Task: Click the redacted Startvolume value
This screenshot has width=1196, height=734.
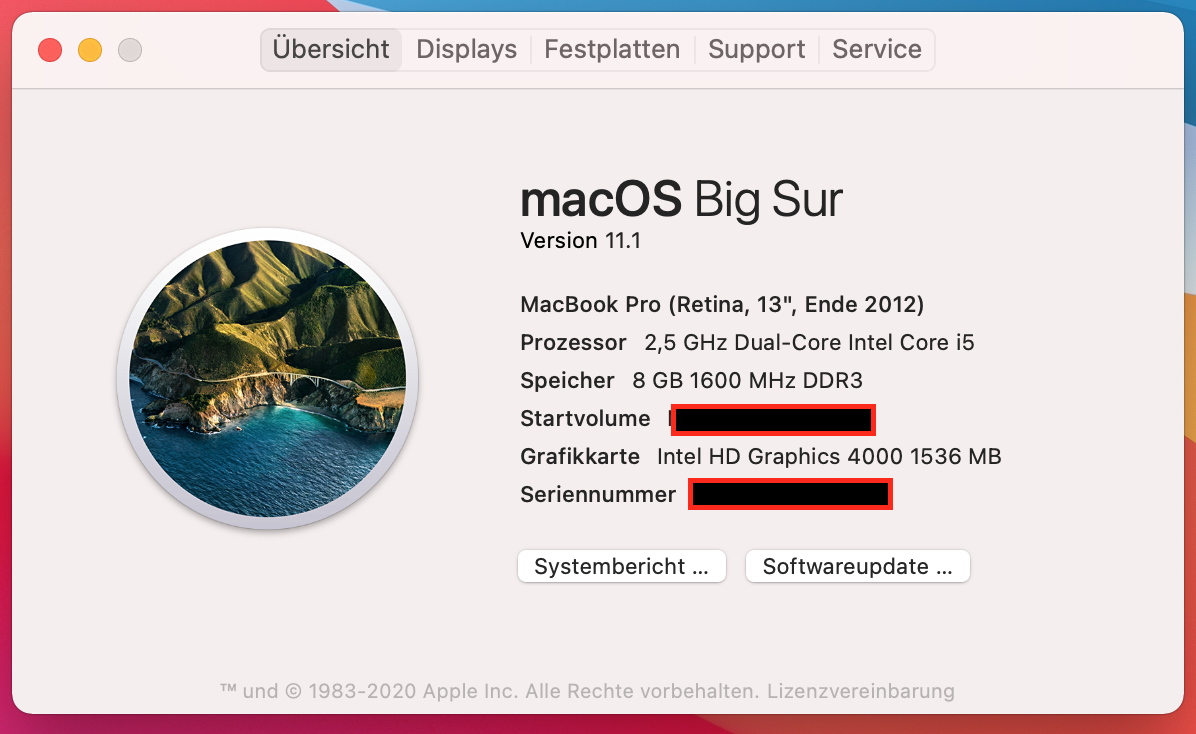Action: 773,419
